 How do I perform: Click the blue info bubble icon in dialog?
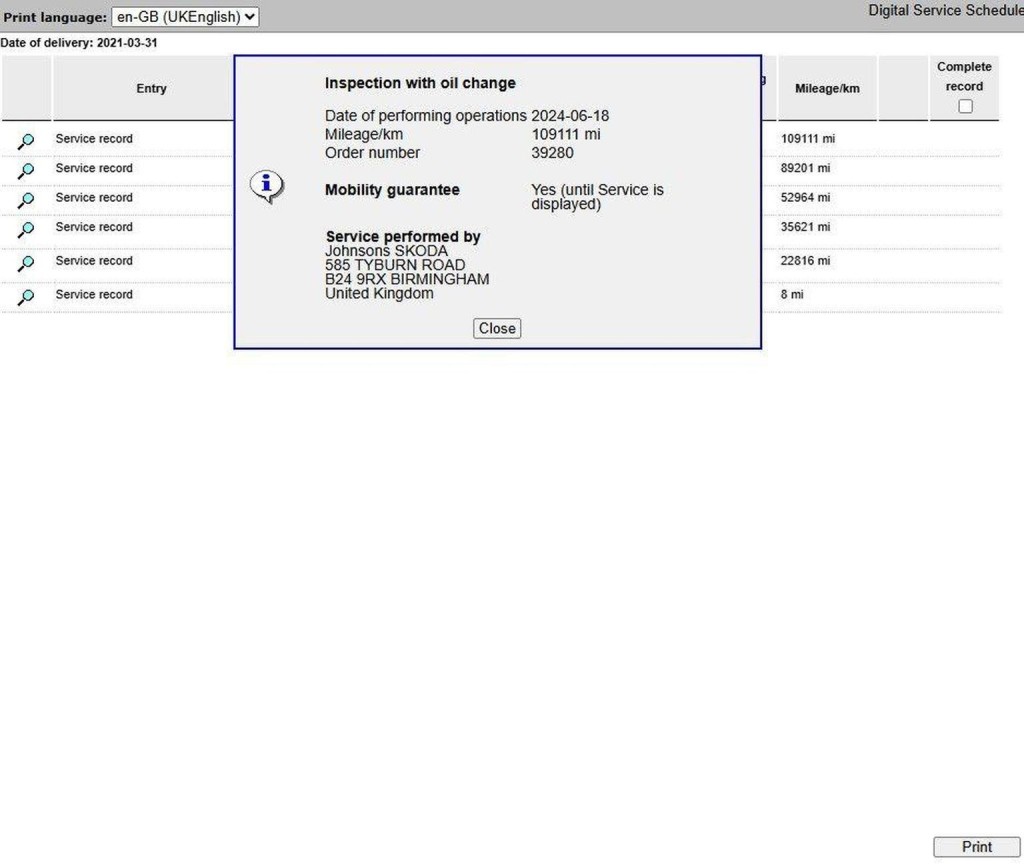[x=266, y=186]
